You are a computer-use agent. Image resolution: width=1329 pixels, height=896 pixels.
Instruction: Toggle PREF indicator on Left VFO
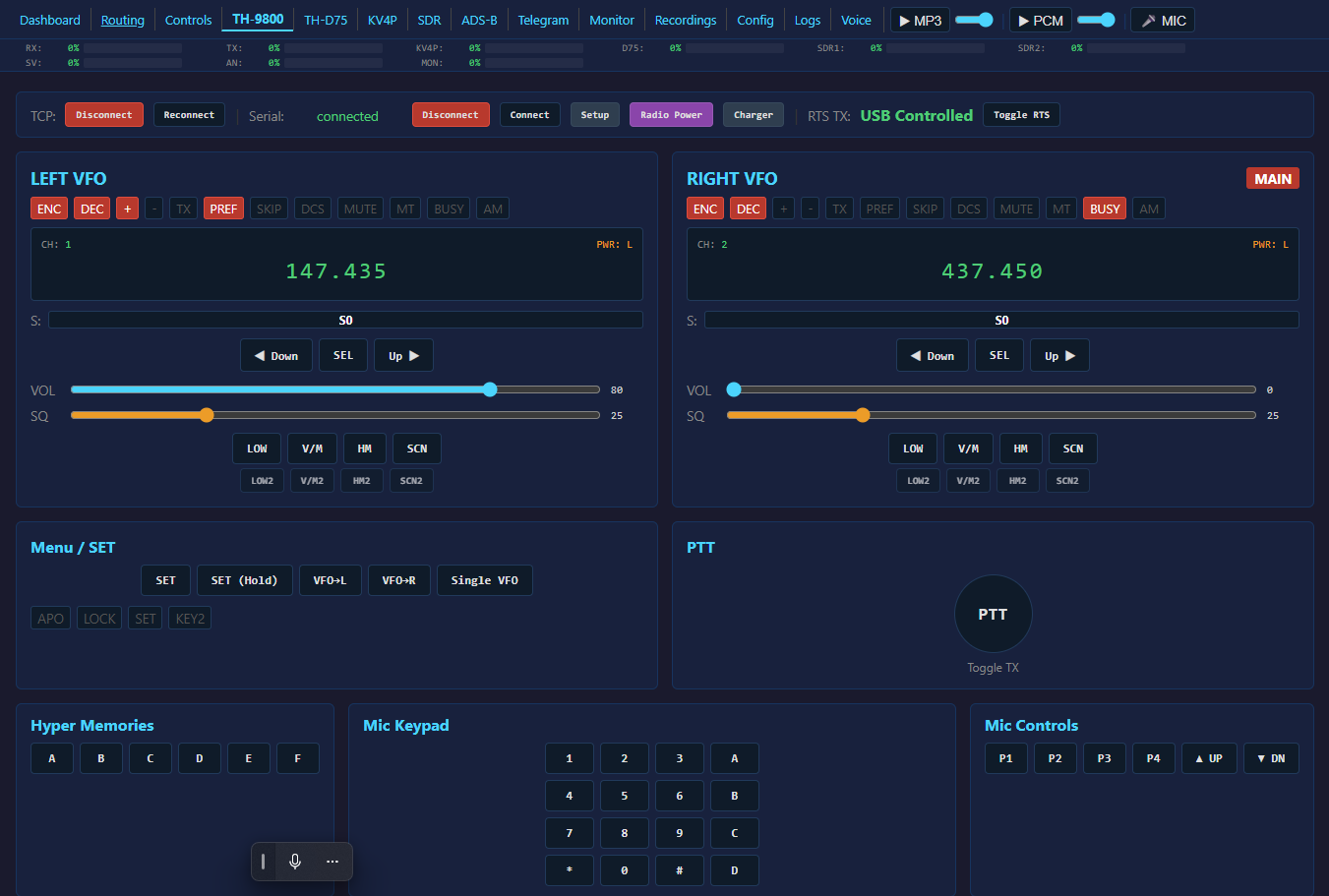[223, 209]
